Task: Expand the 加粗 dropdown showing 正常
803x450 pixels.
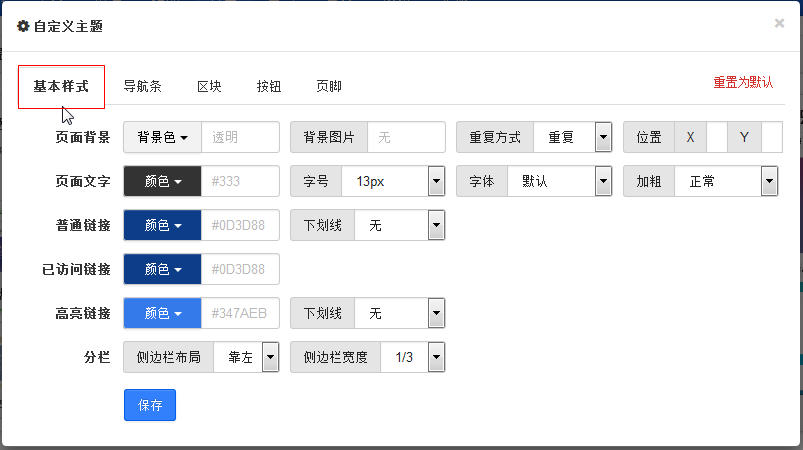Action: tap(726, 181)
